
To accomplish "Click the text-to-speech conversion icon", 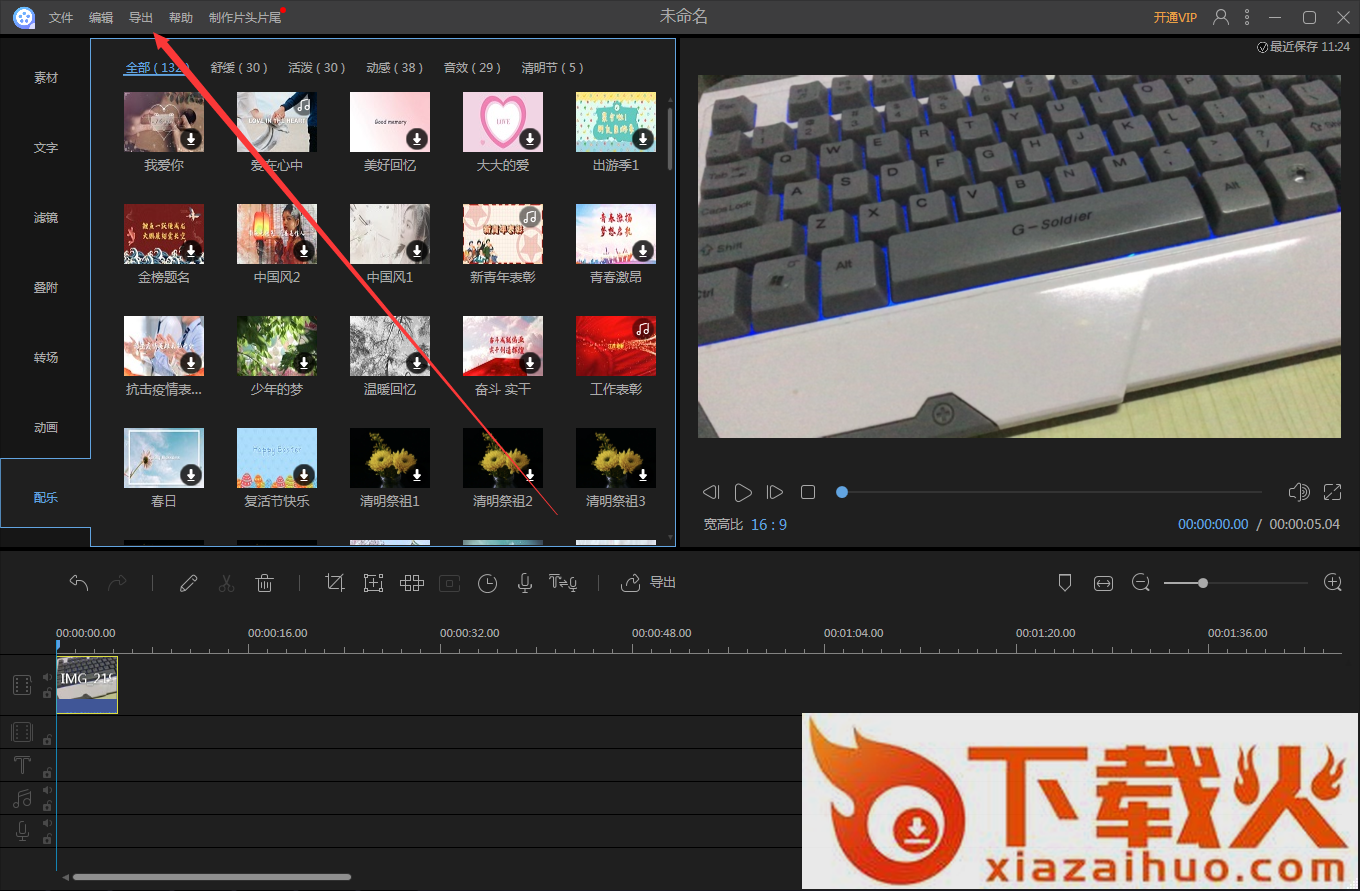I will click(x=563, y=583).
